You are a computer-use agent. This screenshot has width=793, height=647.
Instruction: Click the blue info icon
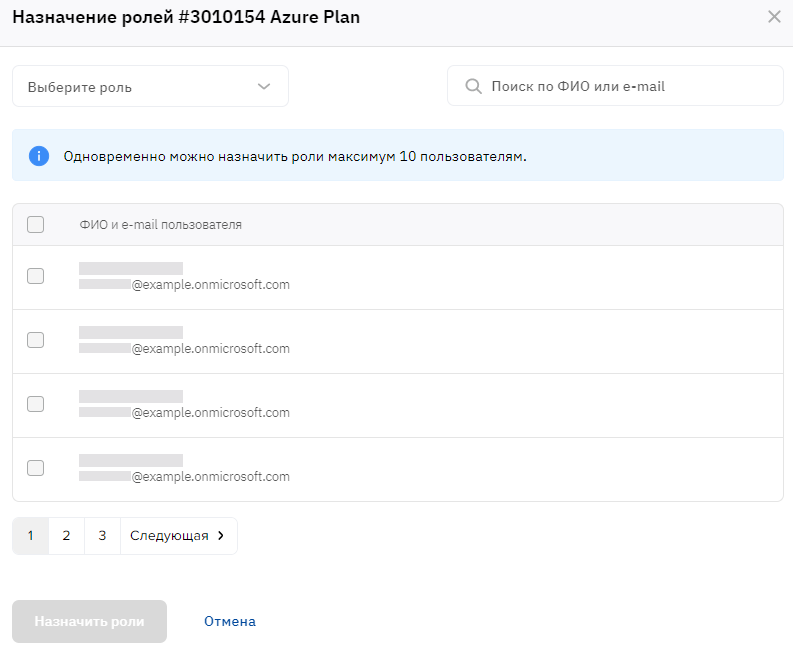[39, 156]
